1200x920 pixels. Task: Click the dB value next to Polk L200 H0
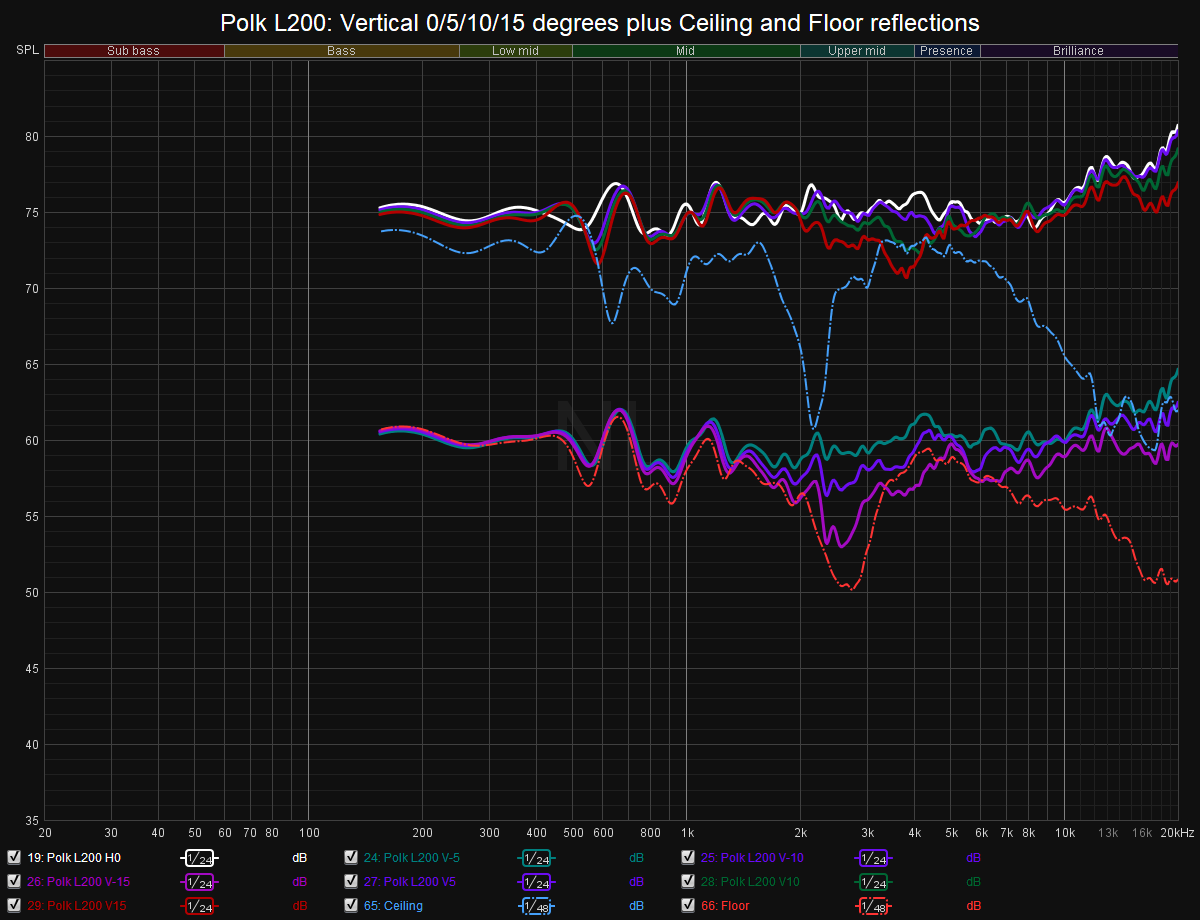(299, 857)
